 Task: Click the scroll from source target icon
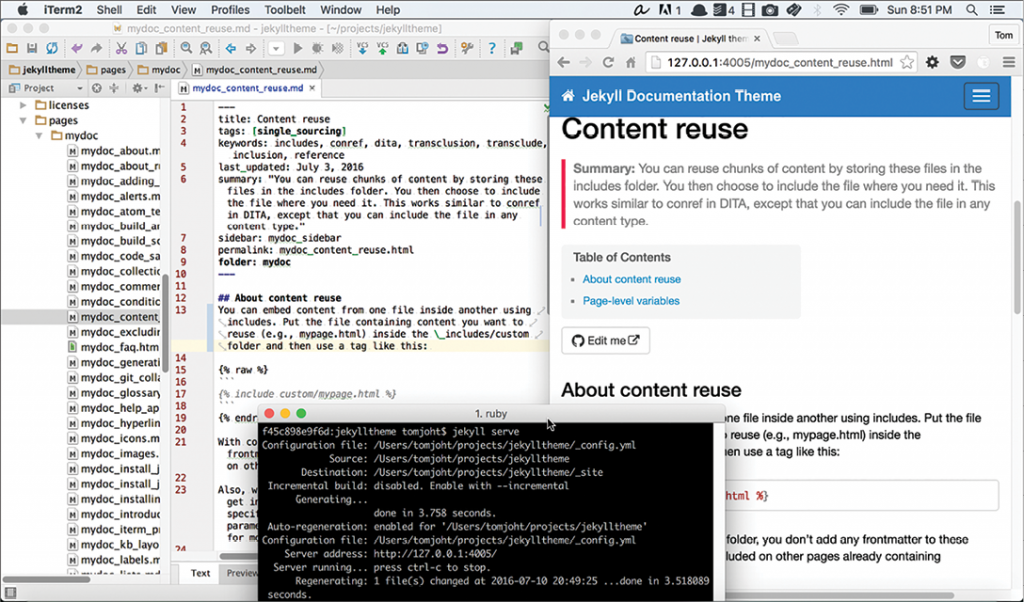click(x=97, y=88)
